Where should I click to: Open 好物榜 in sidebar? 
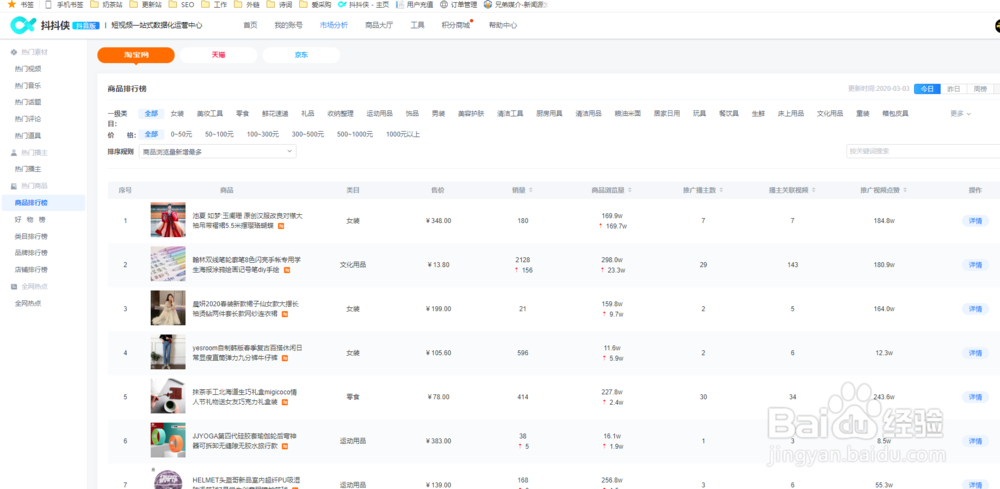28,219
